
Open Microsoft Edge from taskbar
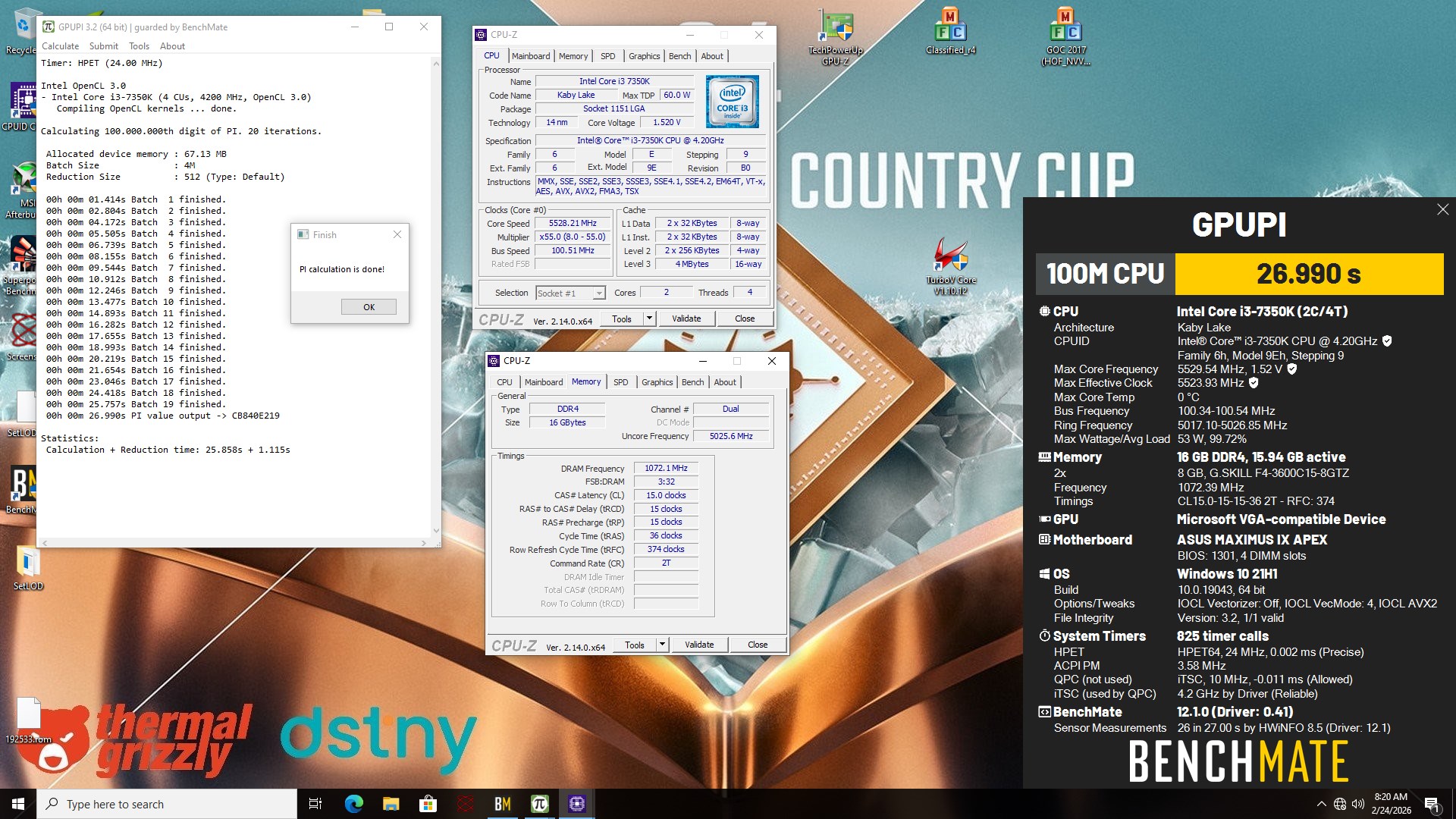click(354, 804)
